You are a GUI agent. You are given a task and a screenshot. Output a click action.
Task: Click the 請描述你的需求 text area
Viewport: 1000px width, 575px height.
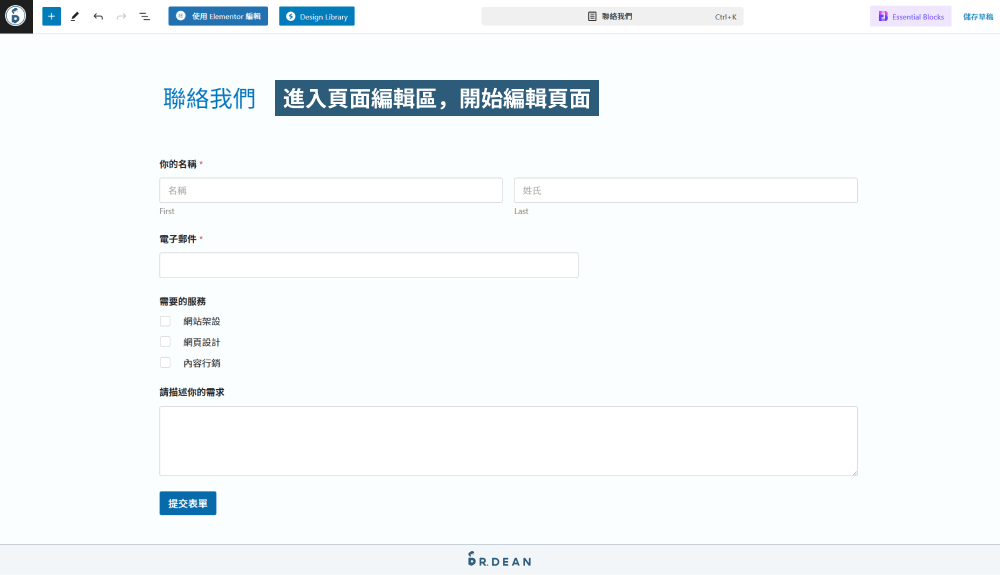click(508, 441)
